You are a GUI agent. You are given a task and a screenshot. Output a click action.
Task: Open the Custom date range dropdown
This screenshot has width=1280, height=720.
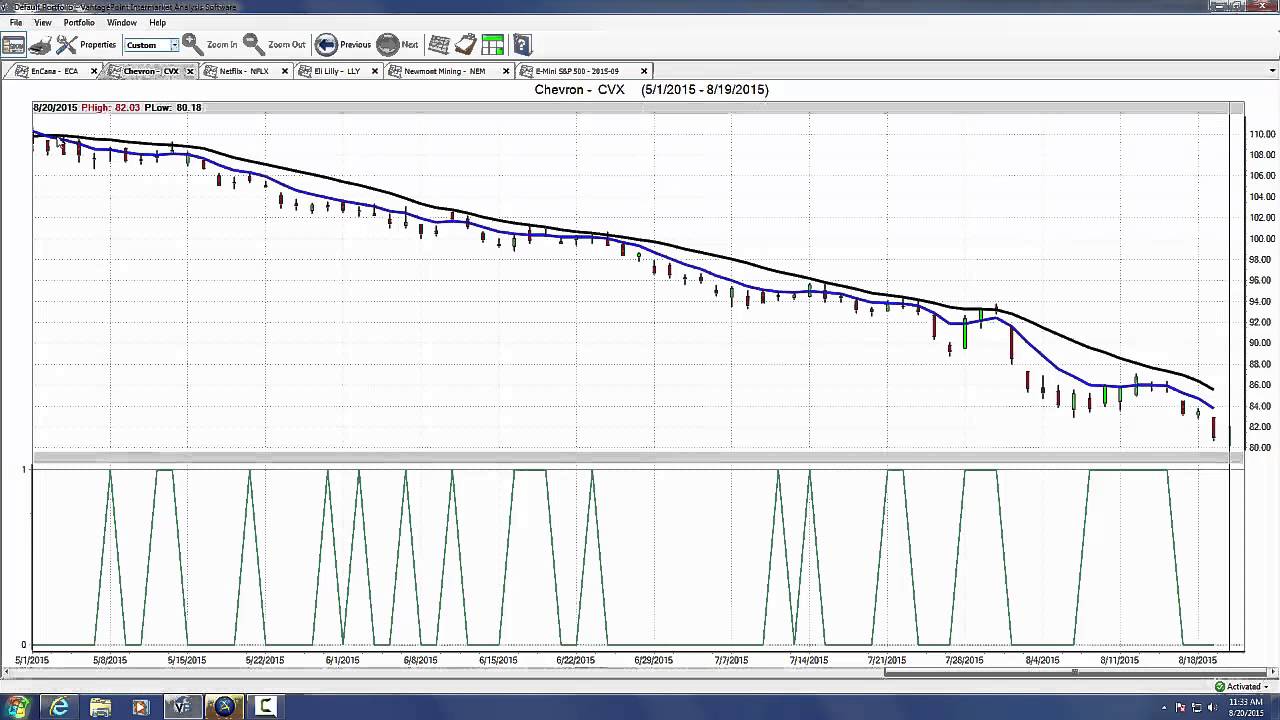(174, 45)
